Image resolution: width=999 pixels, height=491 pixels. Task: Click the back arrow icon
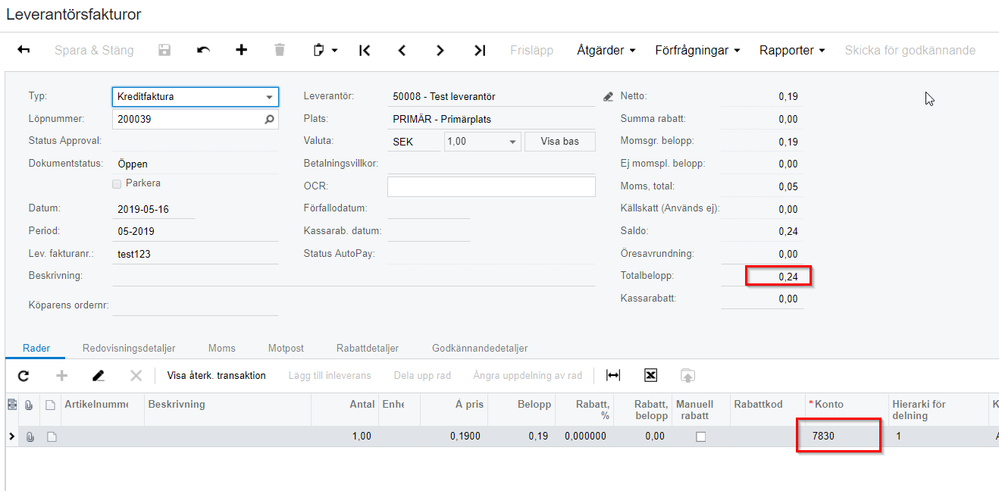[24, 50]
